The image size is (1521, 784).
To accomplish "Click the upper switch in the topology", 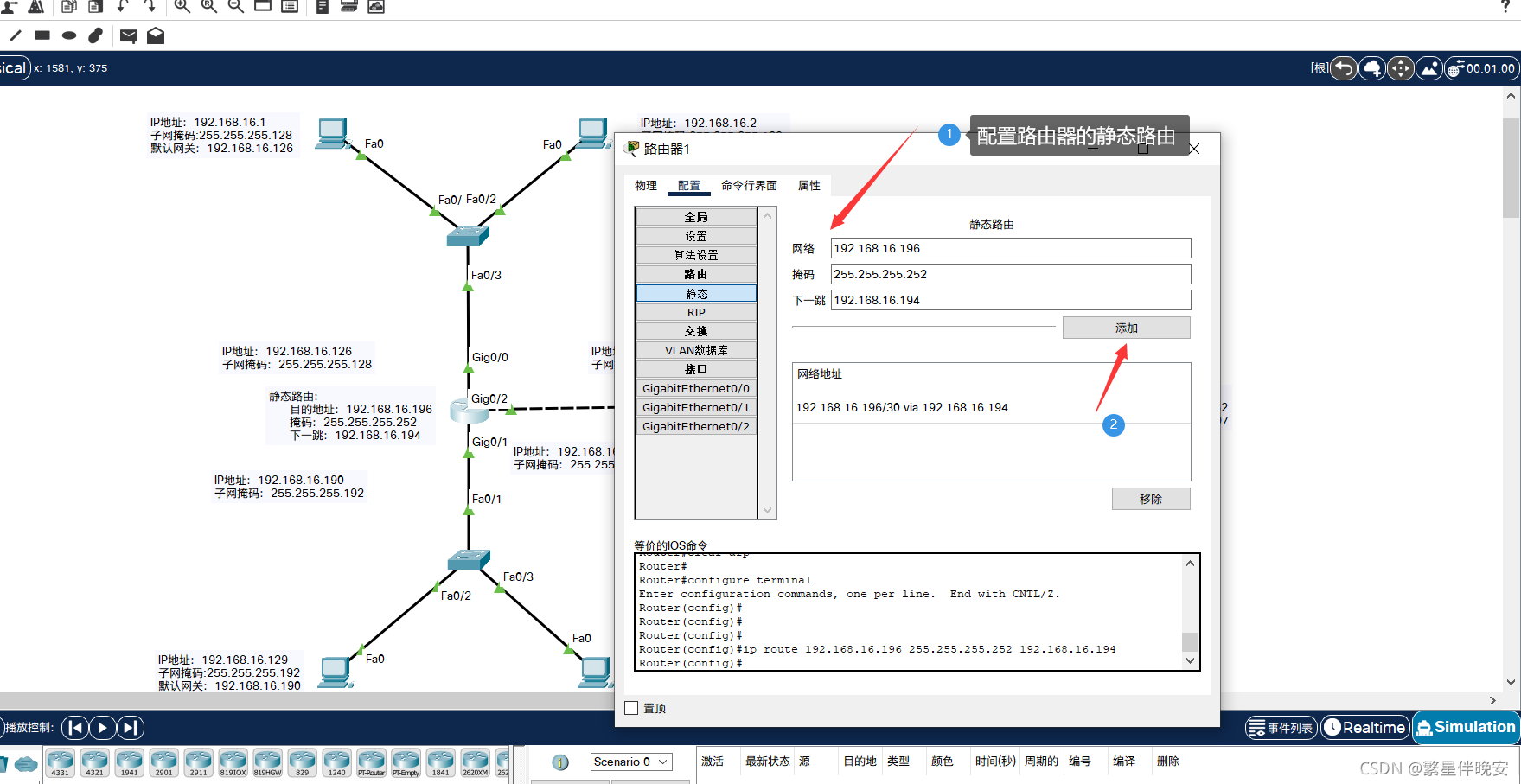I will (x=468, y=235).
